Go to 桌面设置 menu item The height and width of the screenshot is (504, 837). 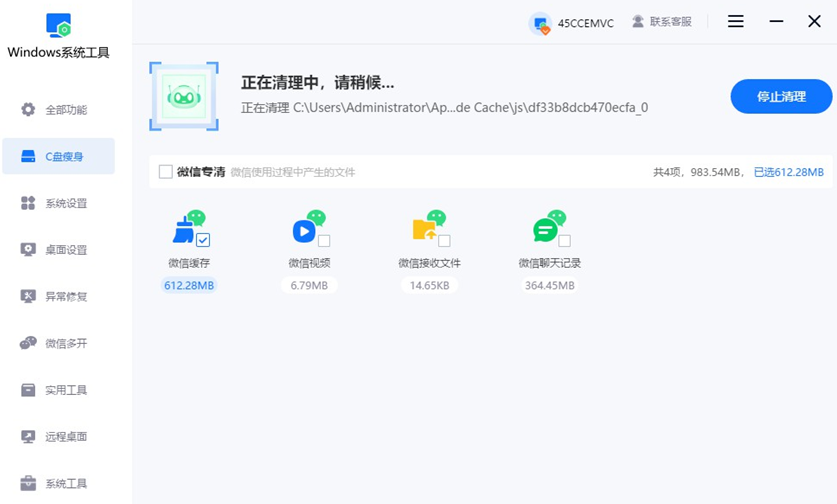[x=59, y=249]
